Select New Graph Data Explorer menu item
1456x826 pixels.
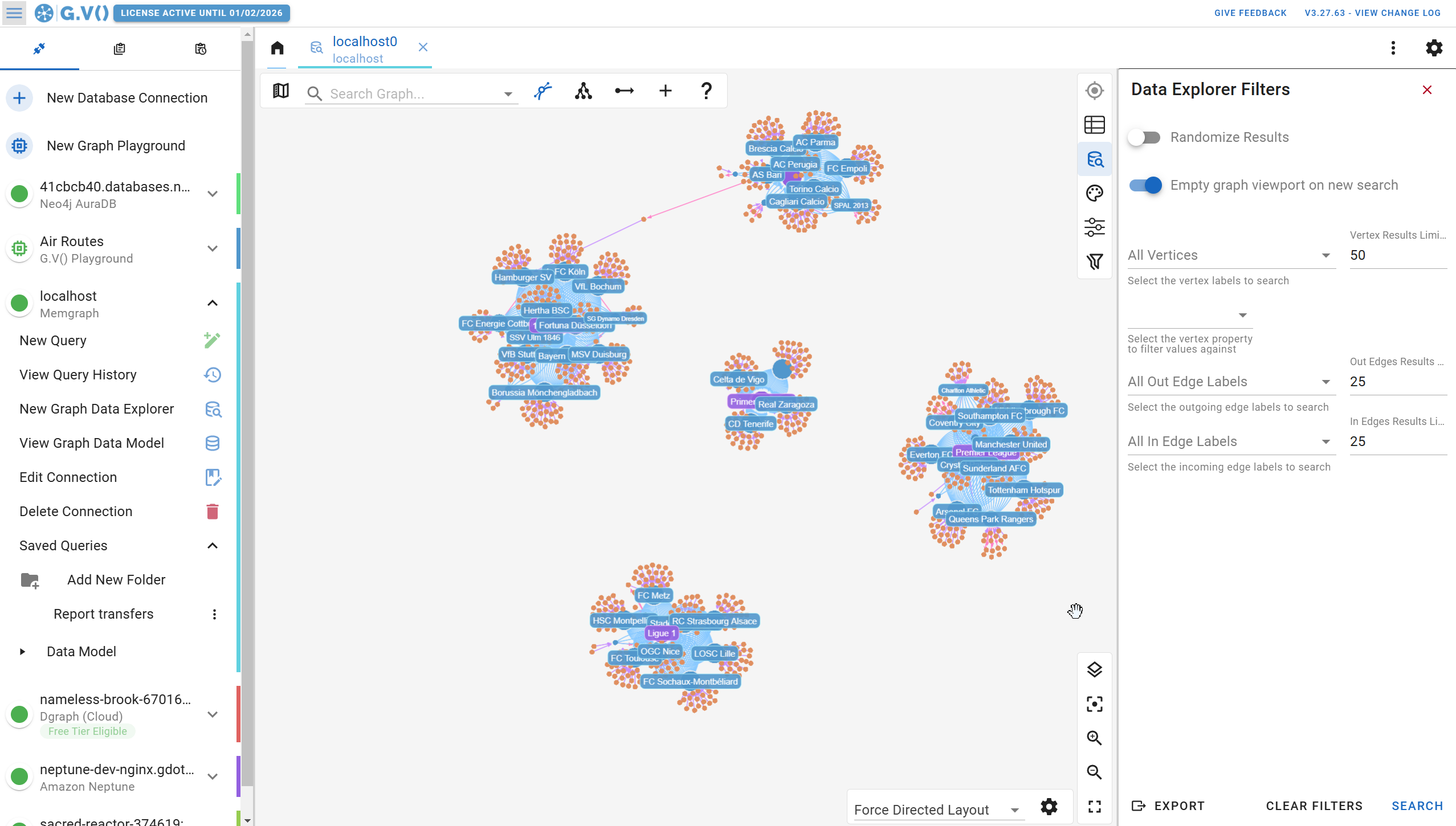[97, 409]
